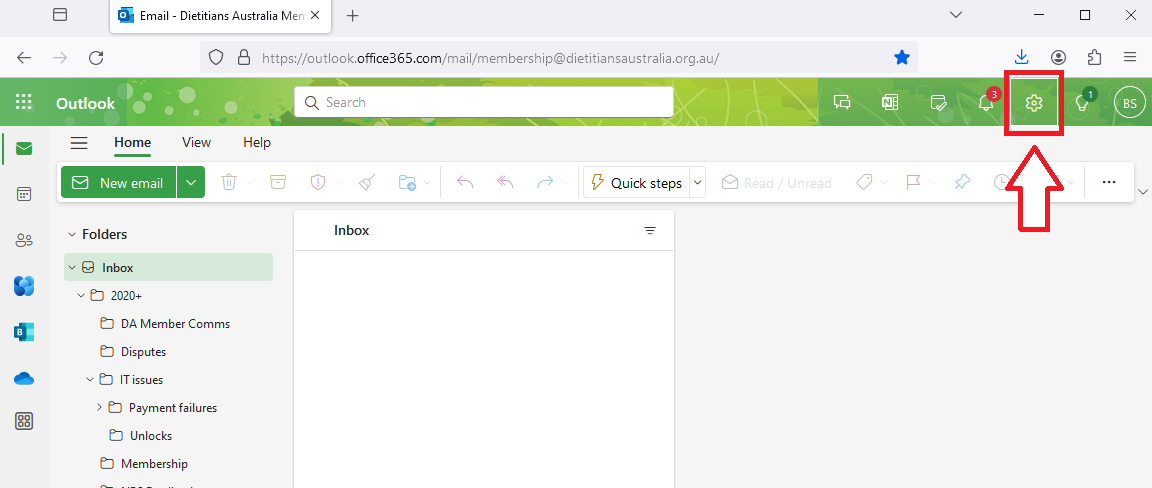Image resolution: width=1152 pixels, height=488 pixels.
Task: Switch to the View tab
Action: [x=196, y=143]
